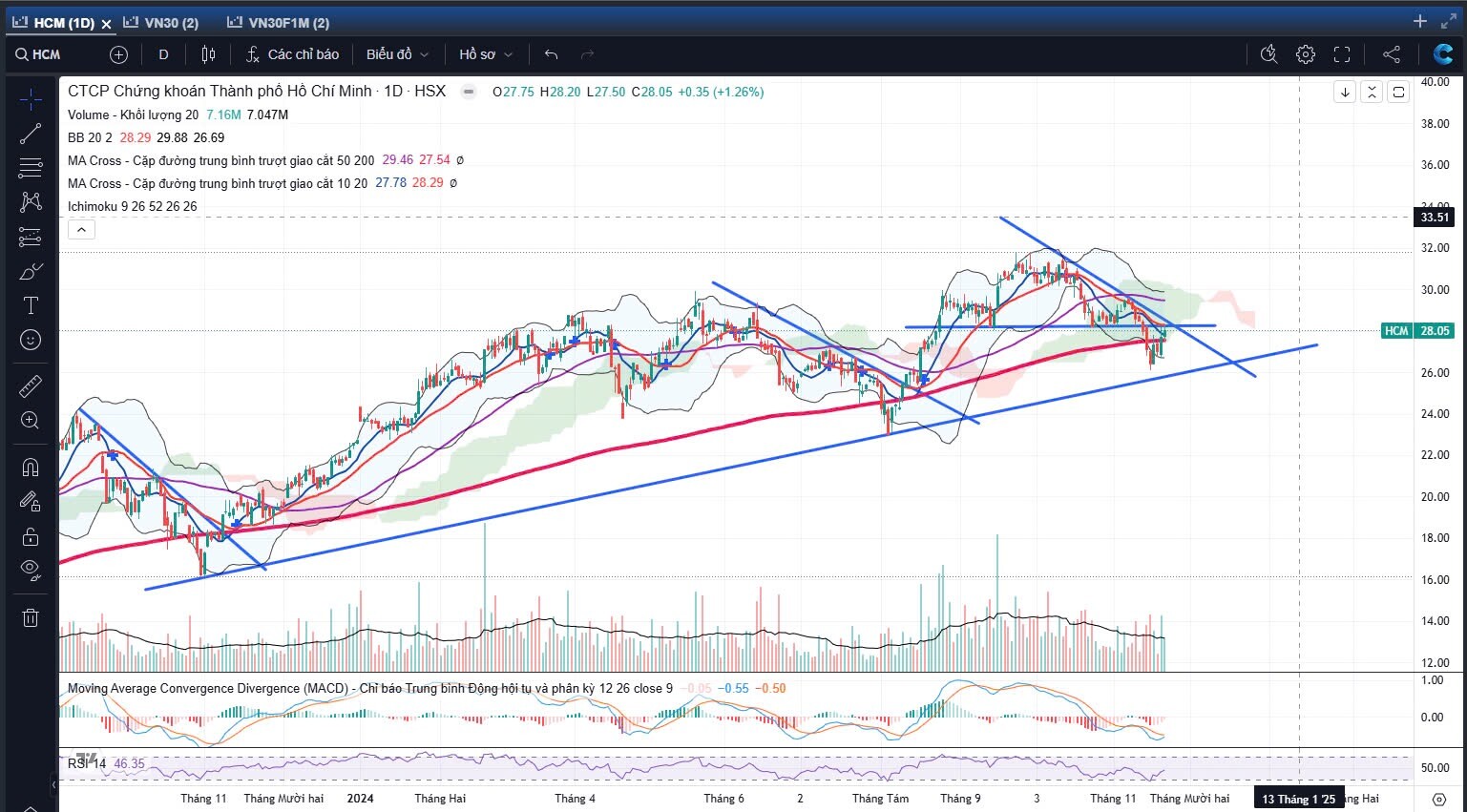Click the 13 Tháng 1 '25 date label
Viewport: 1467px width, 812px height.
1299,799
